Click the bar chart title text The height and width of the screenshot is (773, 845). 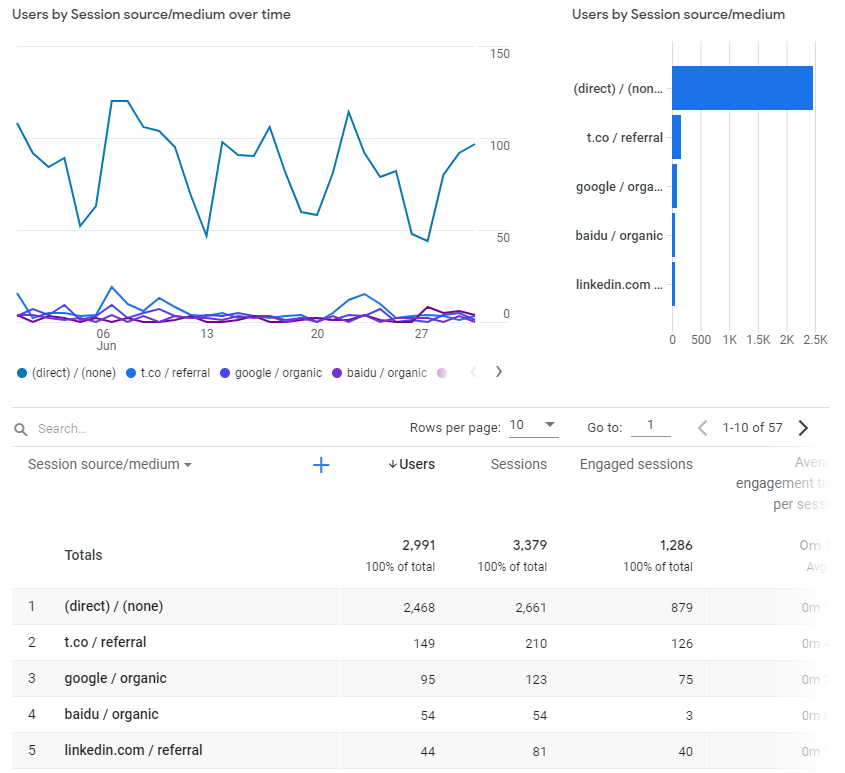coord(678,15)
